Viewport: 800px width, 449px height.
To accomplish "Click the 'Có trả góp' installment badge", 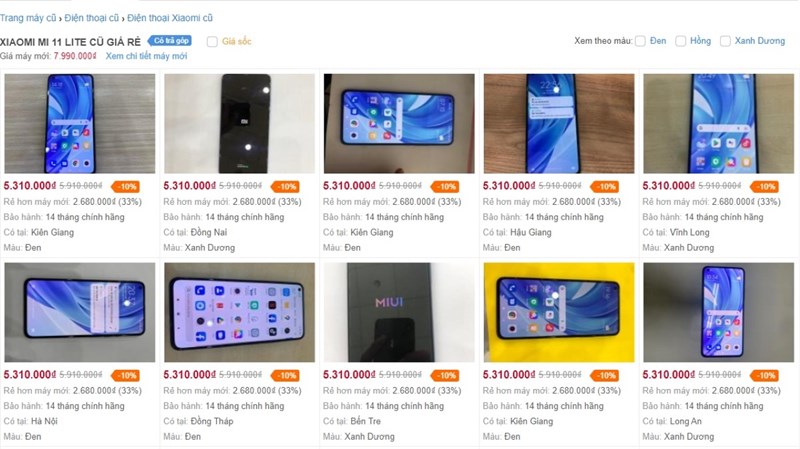I will click(169, 41).
